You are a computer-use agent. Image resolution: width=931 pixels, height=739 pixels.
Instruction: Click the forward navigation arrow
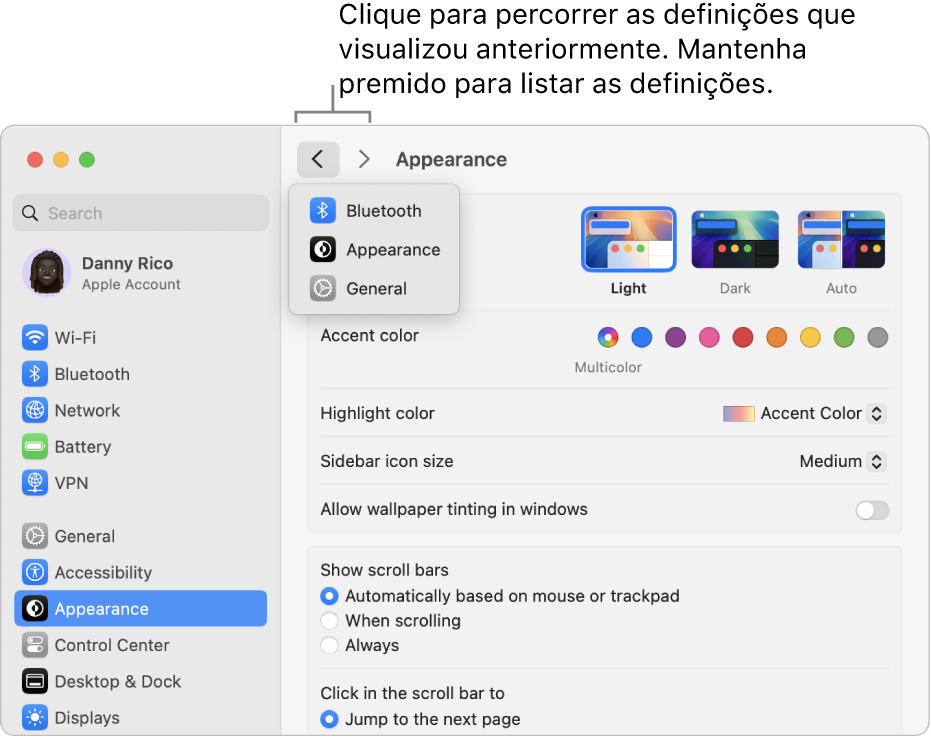coord(364,159)
